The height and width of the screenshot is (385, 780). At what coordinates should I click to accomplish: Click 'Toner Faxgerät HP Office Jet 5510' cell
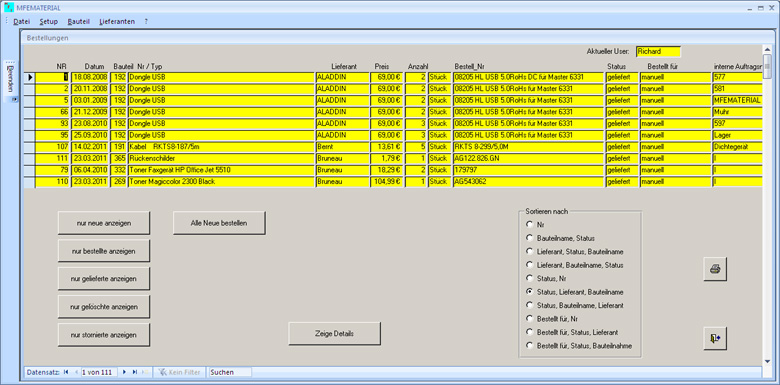[x=221, y=170]
